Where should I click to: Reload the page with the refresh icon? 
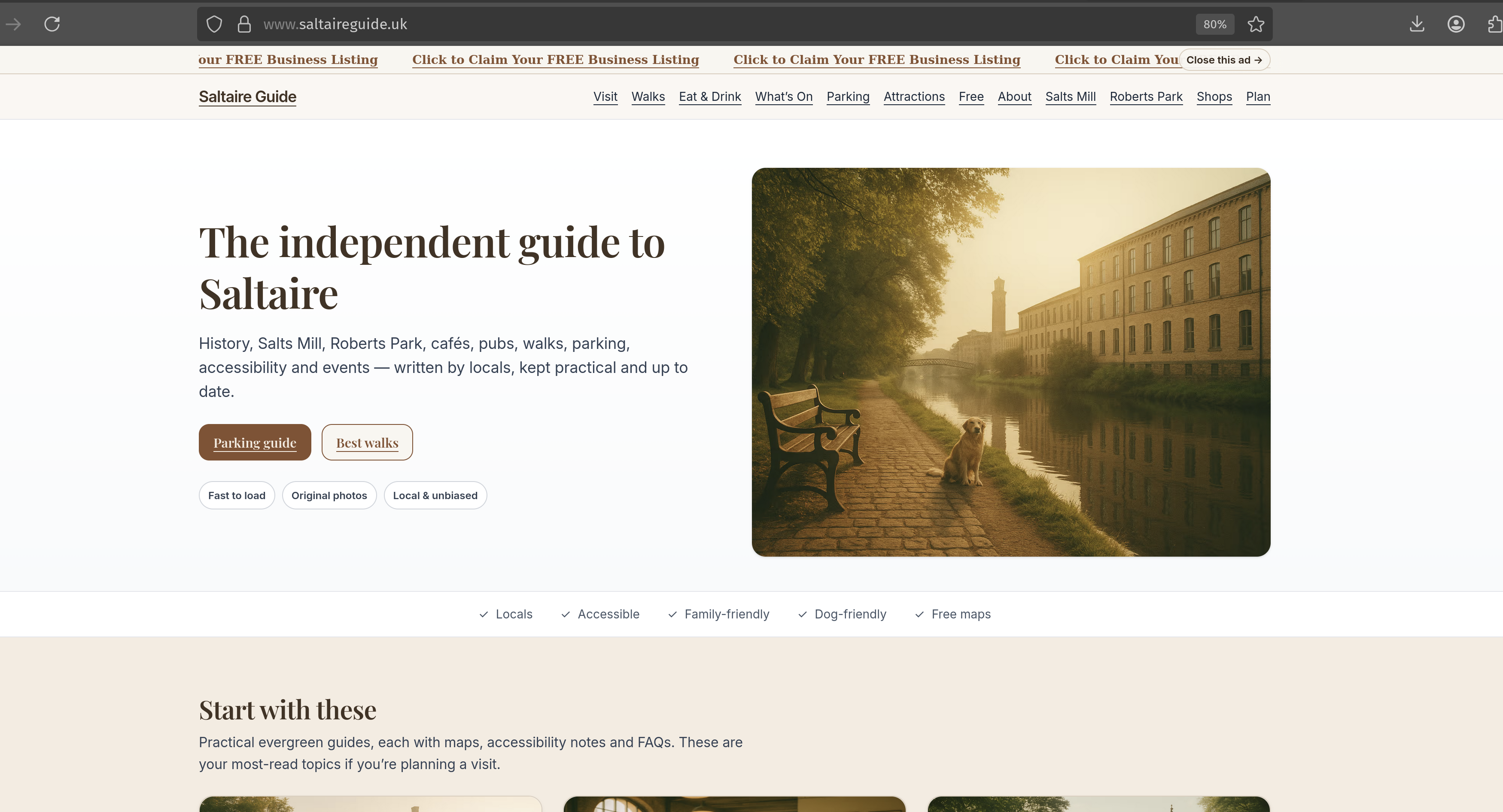(x=52, y=24)
